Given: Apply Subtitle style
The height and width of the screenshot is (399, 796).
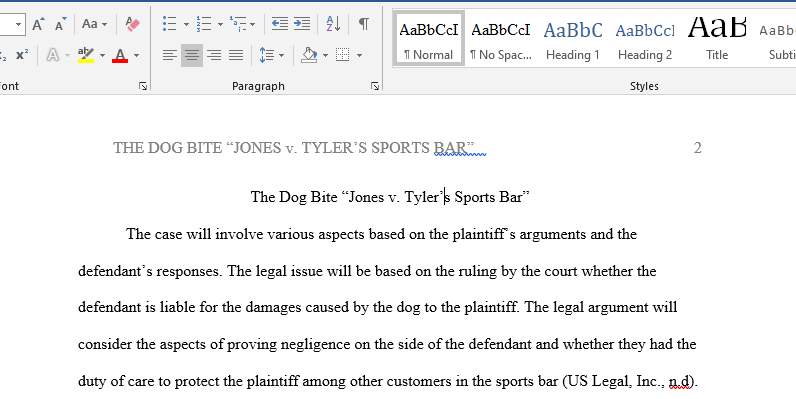Looking at the screenshot, I should click(x=776, y=39).
